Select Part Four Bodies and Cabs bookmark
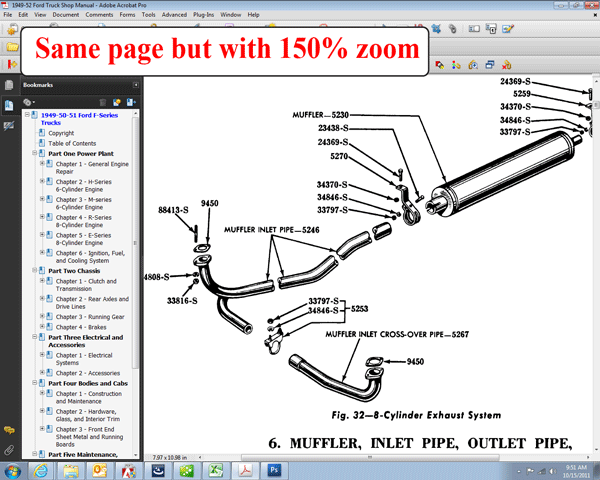This screenshot has height=480, width=600. click(x=88, y=384)
